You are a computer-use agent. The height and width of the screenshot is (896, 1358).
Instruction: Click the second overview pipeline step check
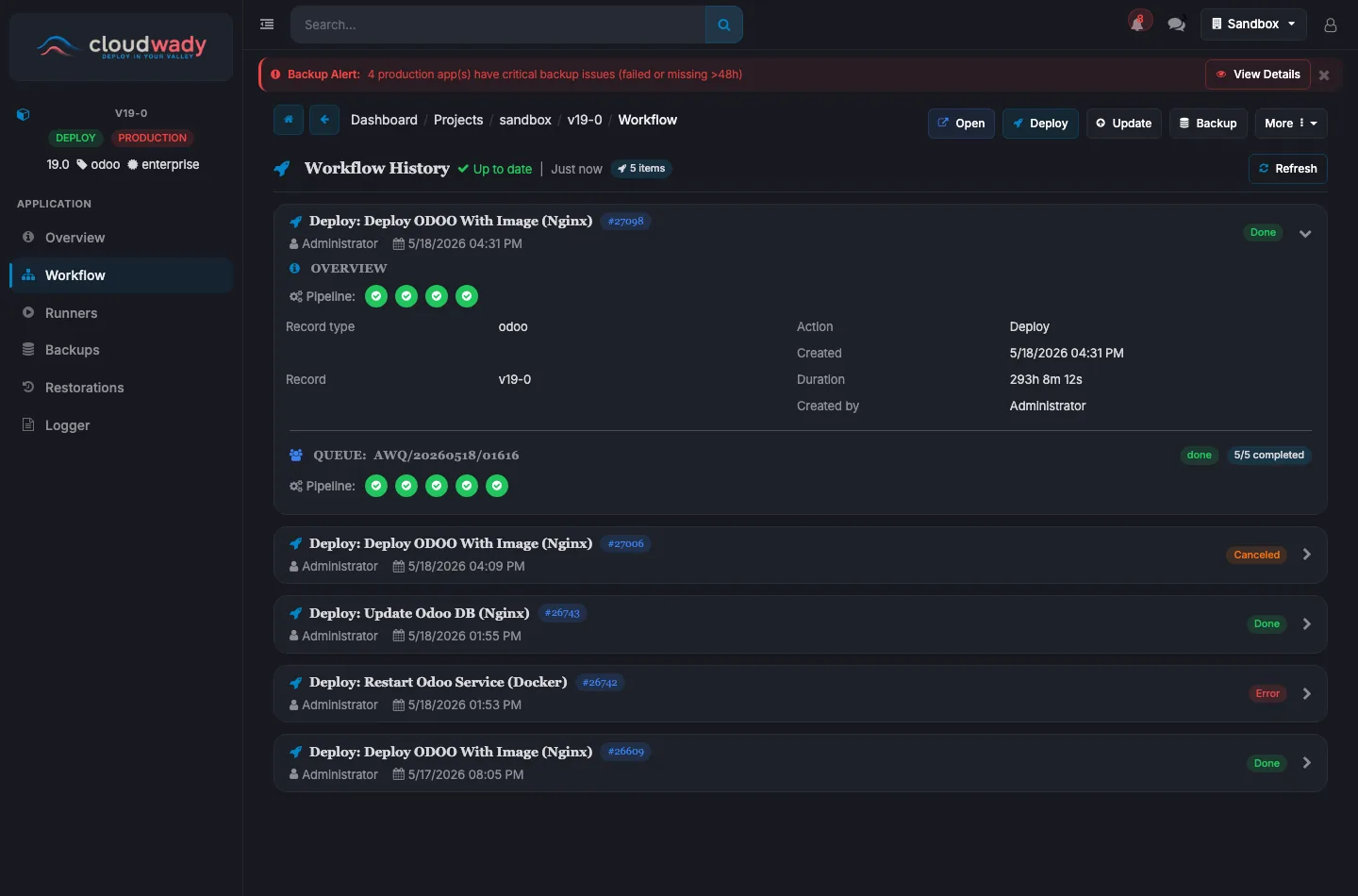point(406,296)
